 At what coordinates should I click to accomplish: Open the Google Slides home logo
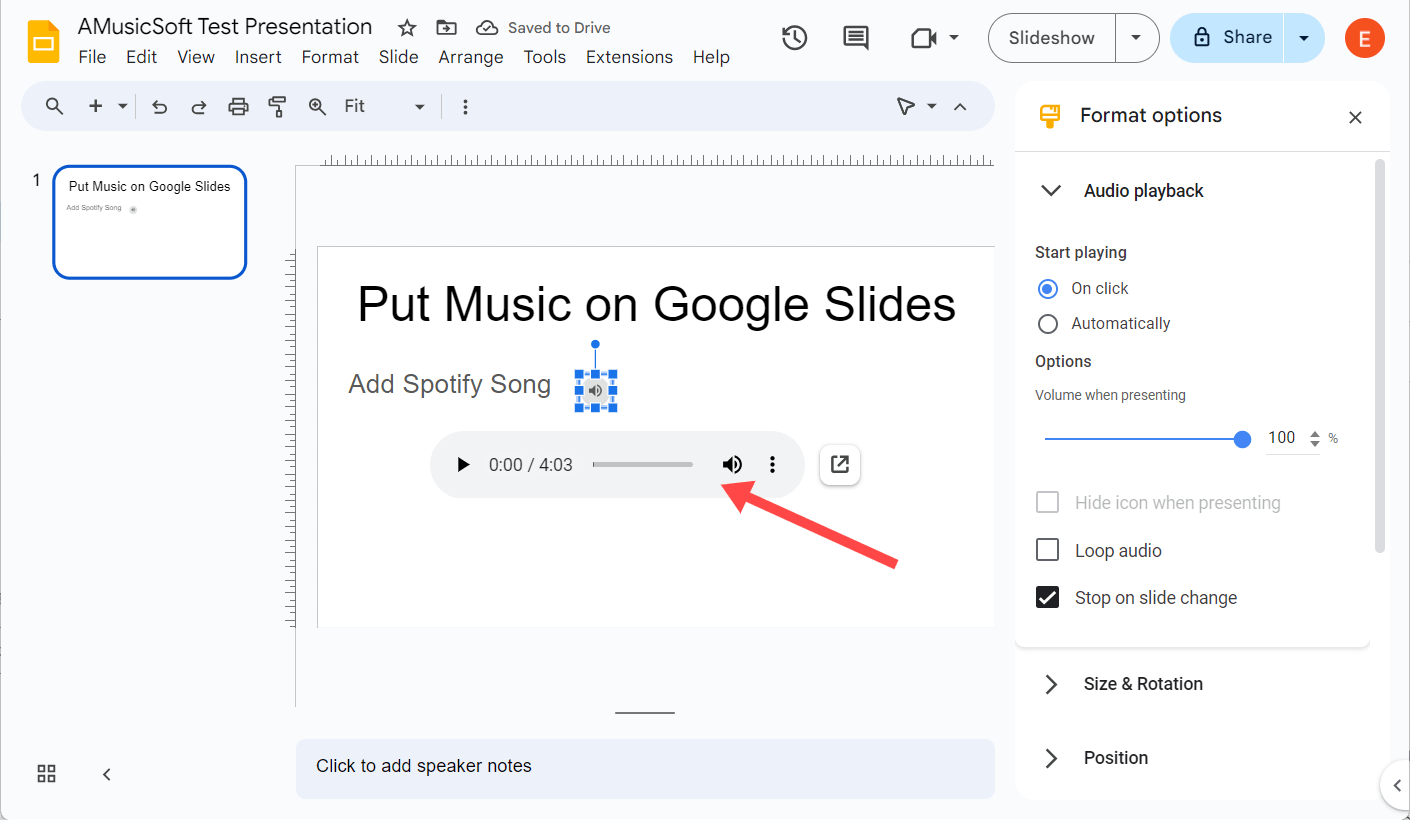pyautogui.click(x=44, y=42)
